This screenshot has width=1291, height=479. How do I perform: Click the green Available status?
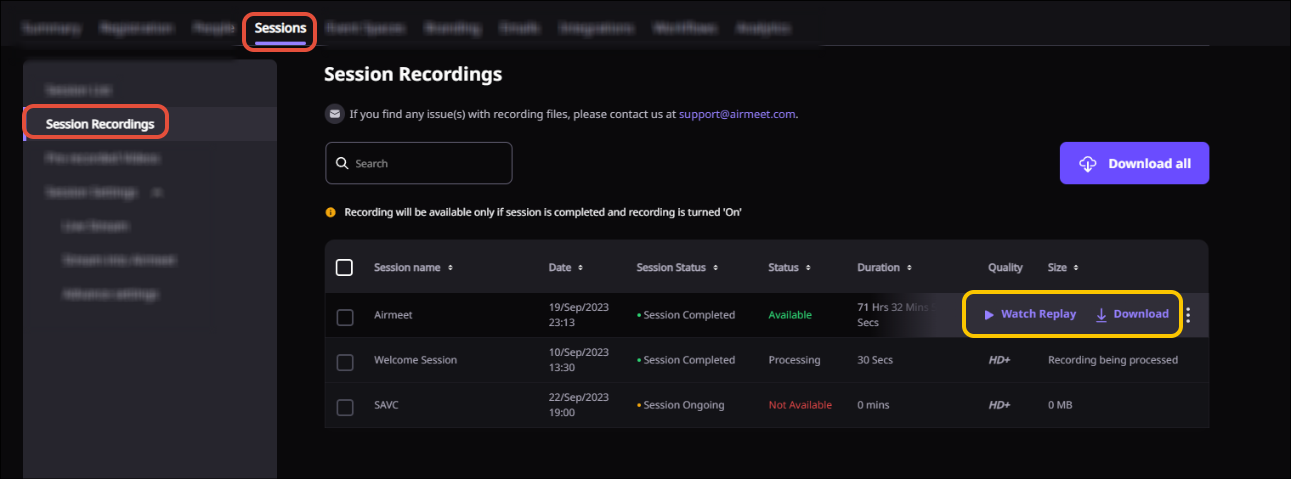790,315
